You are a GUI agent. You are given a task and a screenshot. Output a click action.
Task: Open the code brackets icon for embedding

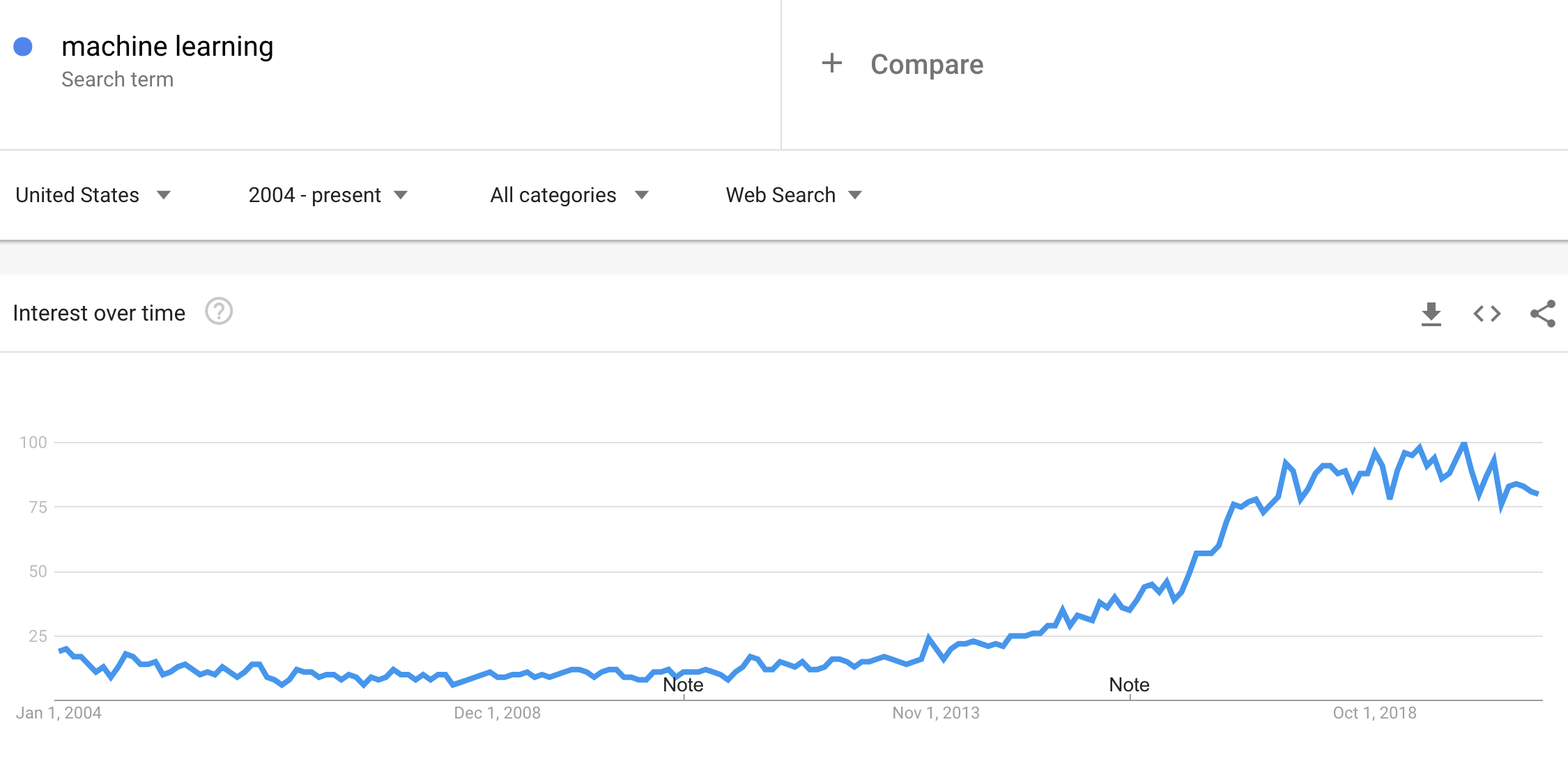pos(1488,314)
